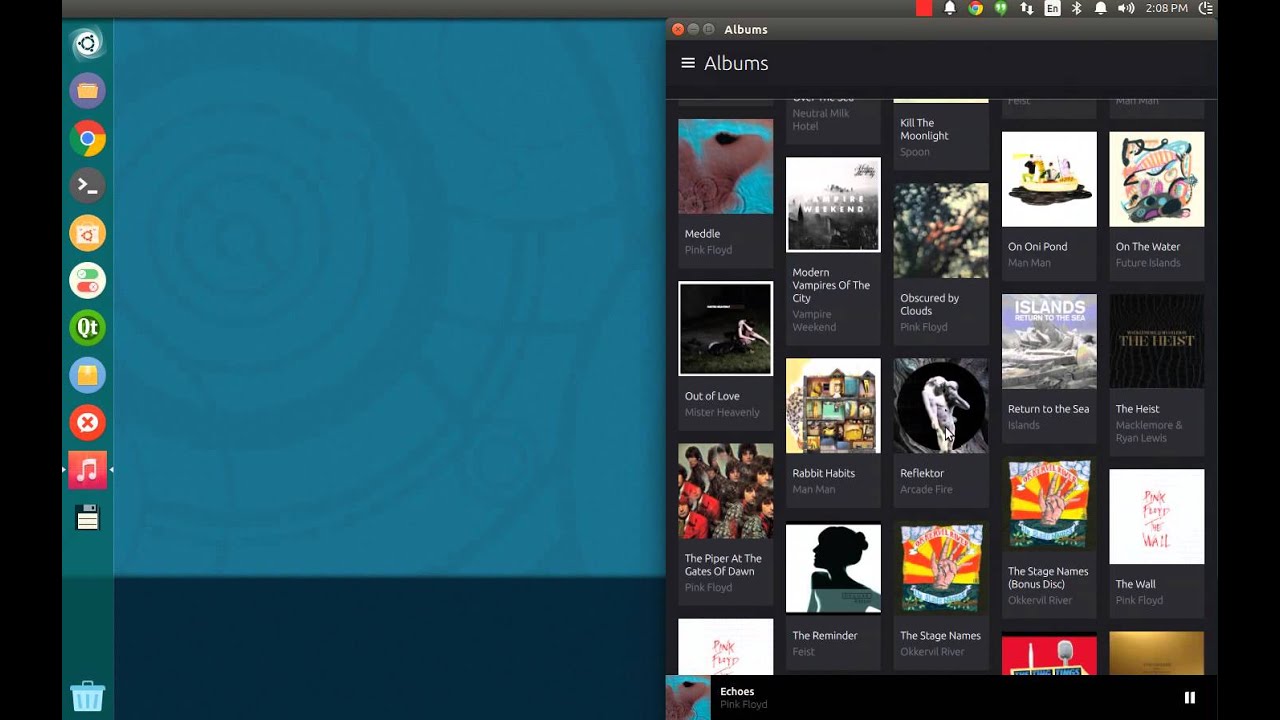The width and height of the screenshot is (1280, 720).
Task: Launch Chrome from the launcher
Action: [87, 138]
